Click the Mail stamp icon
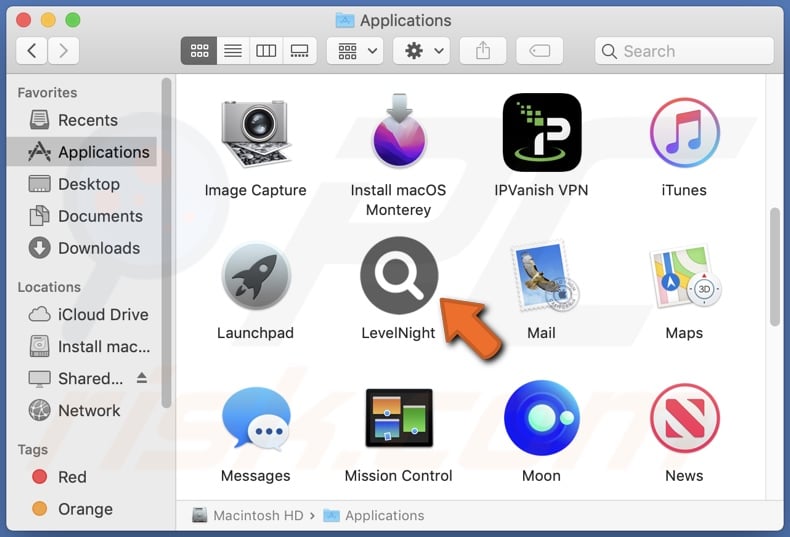Screen dimensions: 790x537 (x=544, y=276)
